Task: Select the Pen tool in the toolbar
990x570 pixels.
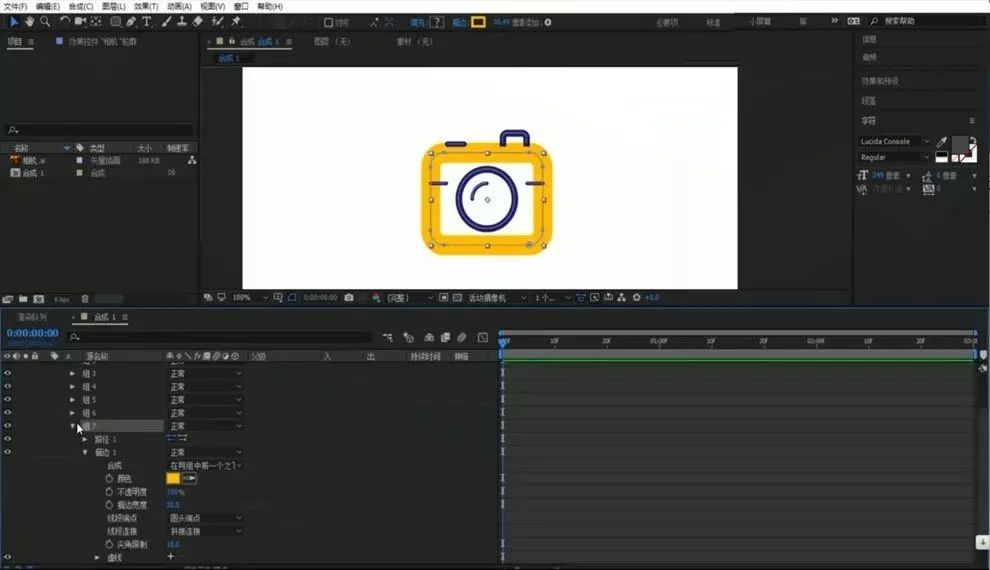Action: click(131, 21)
